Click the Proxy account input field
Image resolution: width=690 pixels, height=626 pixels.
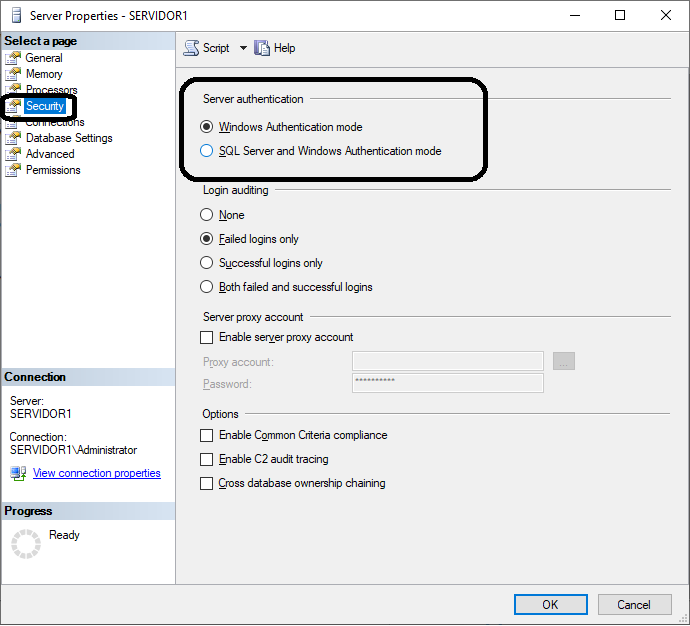pos(447,361)
